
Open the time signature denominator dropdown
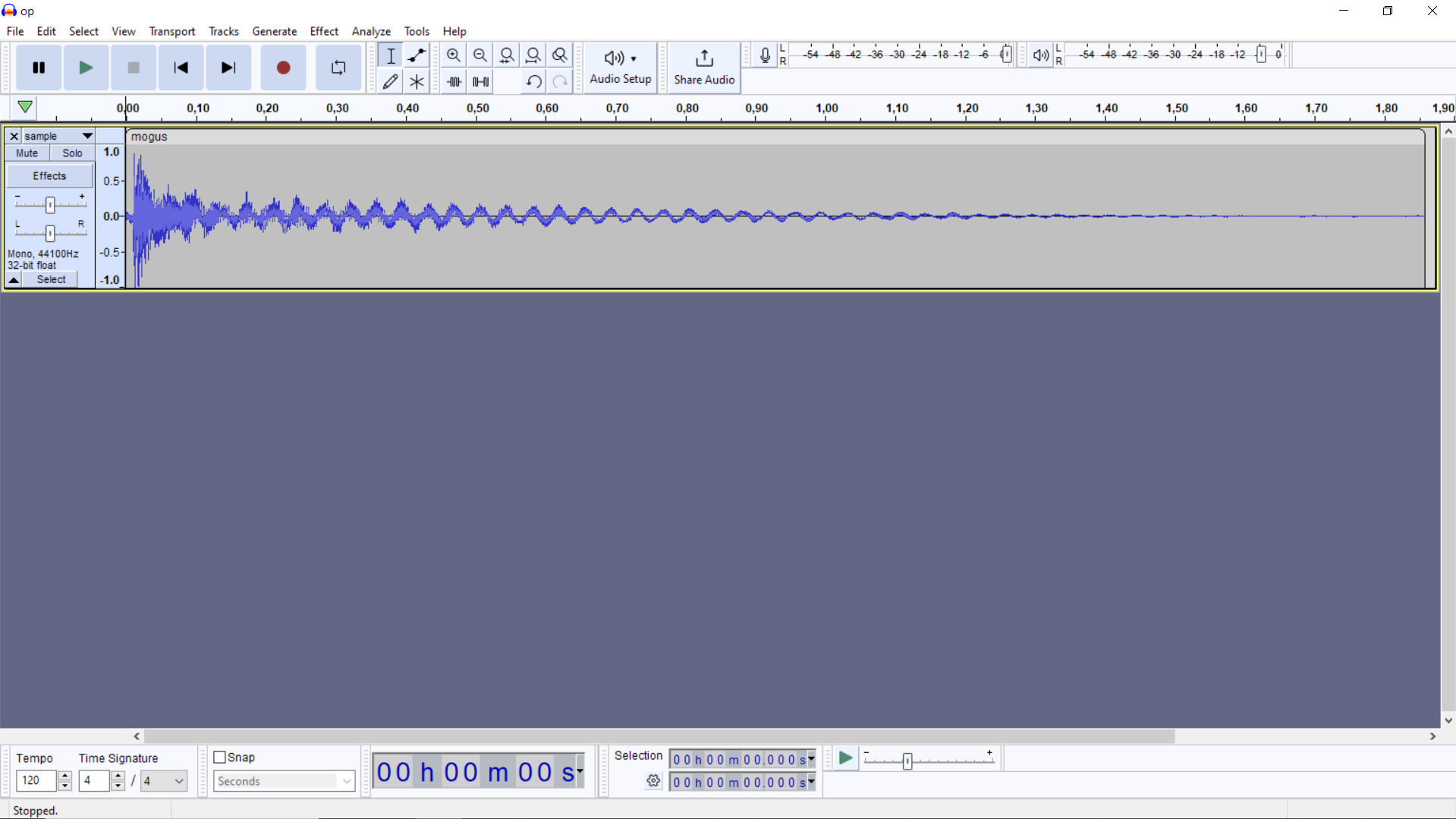tap(179, 780)
